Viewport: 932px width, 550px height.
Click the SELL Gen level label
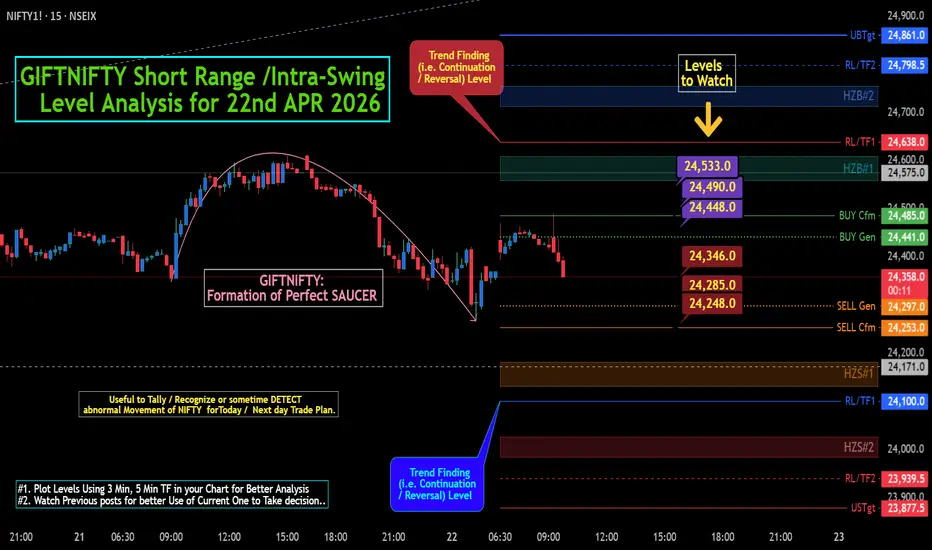coord(856,306)
